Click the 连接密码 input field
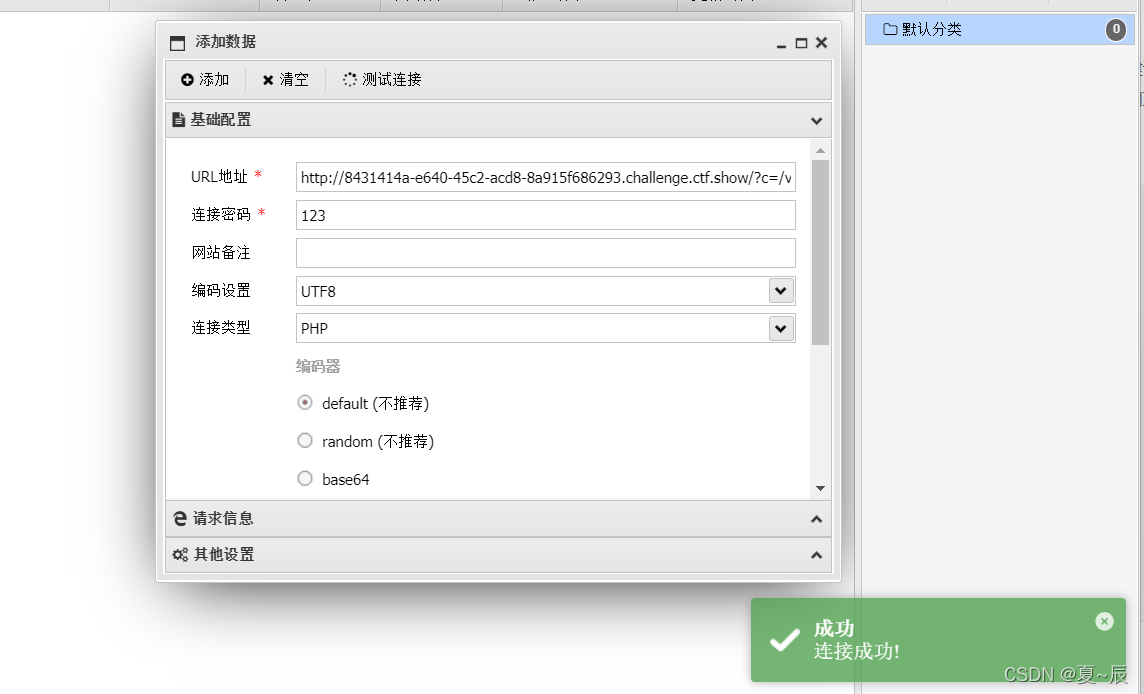The width and height of the screenshot is (1144, 694). pos(545,215)
